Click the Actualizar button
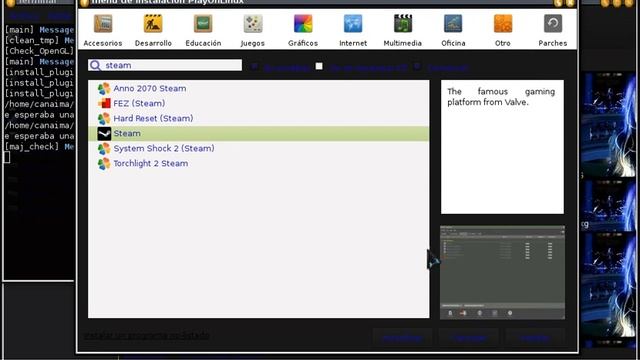Image resolution: width=640 pixels, height=360 pixels. pyautogui.click(x=402, y=338)
